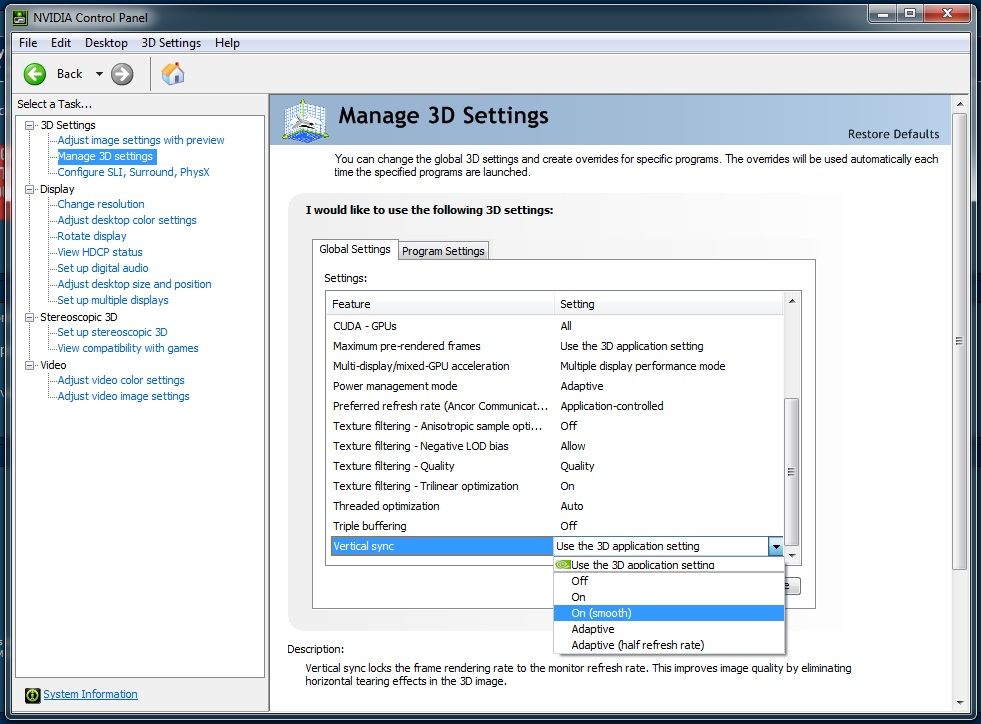The image size is (981, 724).
Task: Click the Restore Defaults link
Action: click(x=893, y=134)
